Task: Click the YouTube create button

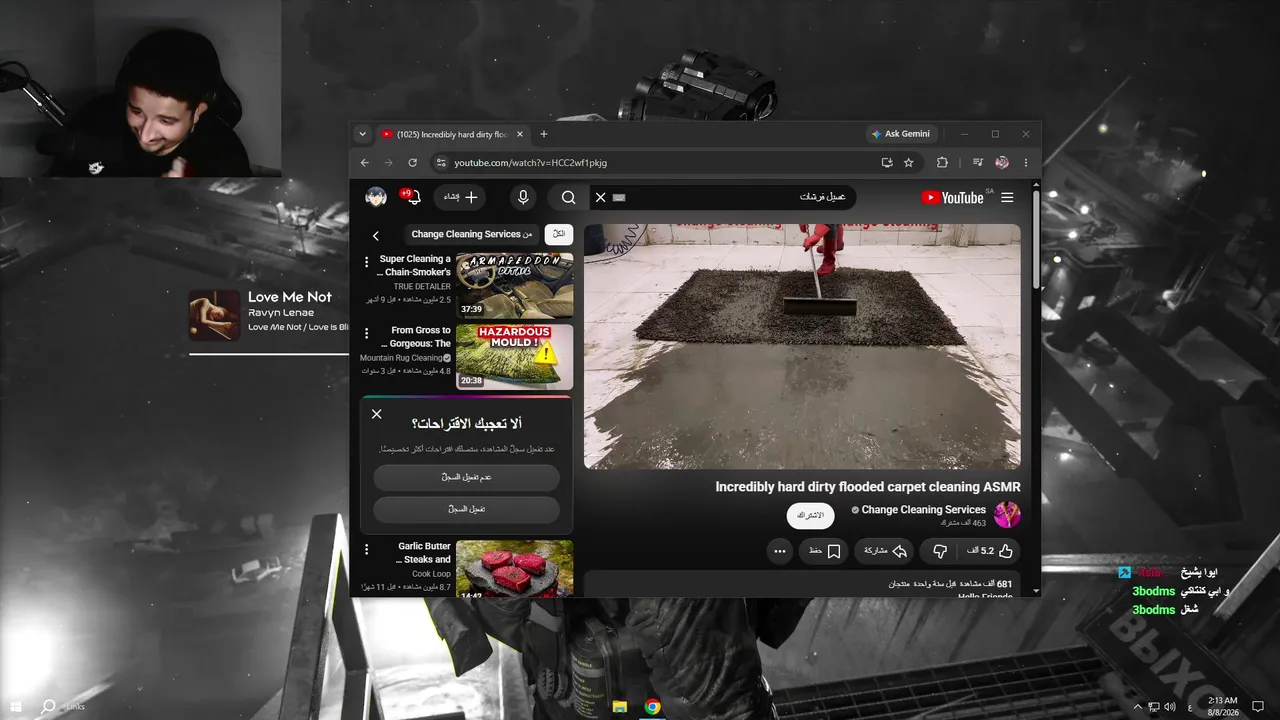Action: 460,197
